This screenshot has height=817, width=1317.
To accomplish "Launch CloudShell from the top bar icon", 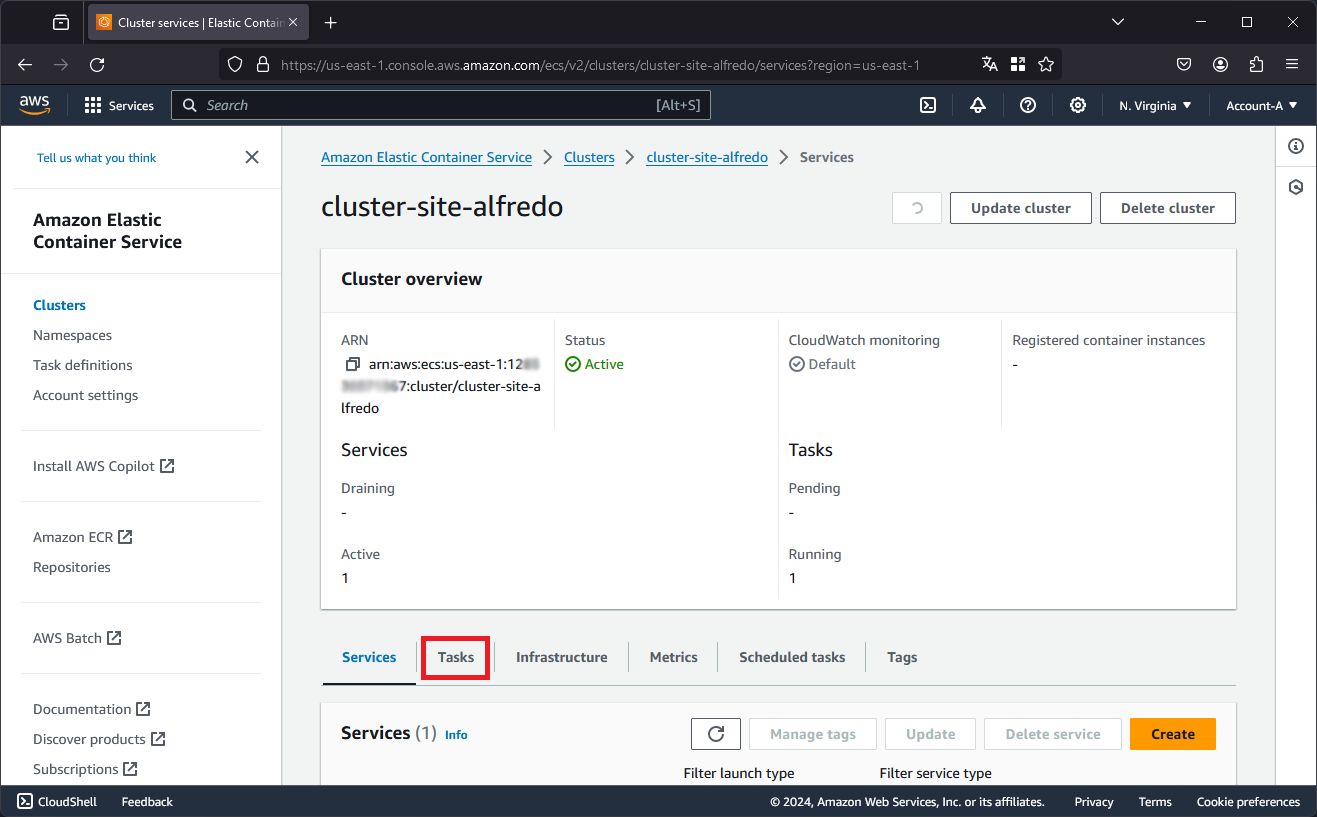I will [x=928, y=105].
